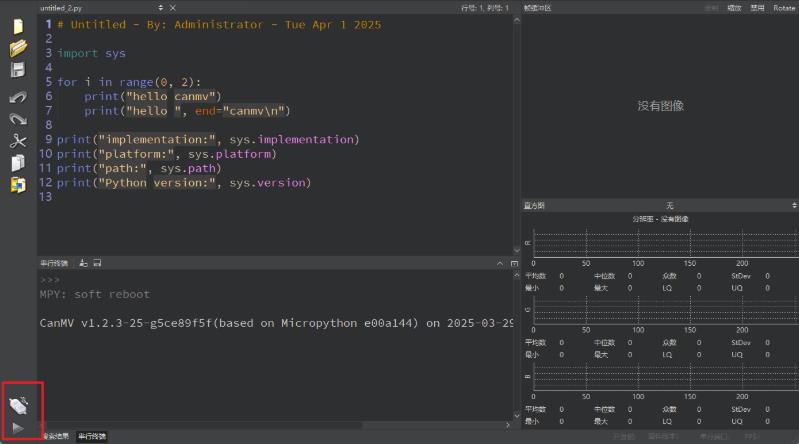This screenshot has width=799, height=444.
Task: Switch to the 串行终端 bottom tab
Action: pyautogui.click(x=92, y=437)
